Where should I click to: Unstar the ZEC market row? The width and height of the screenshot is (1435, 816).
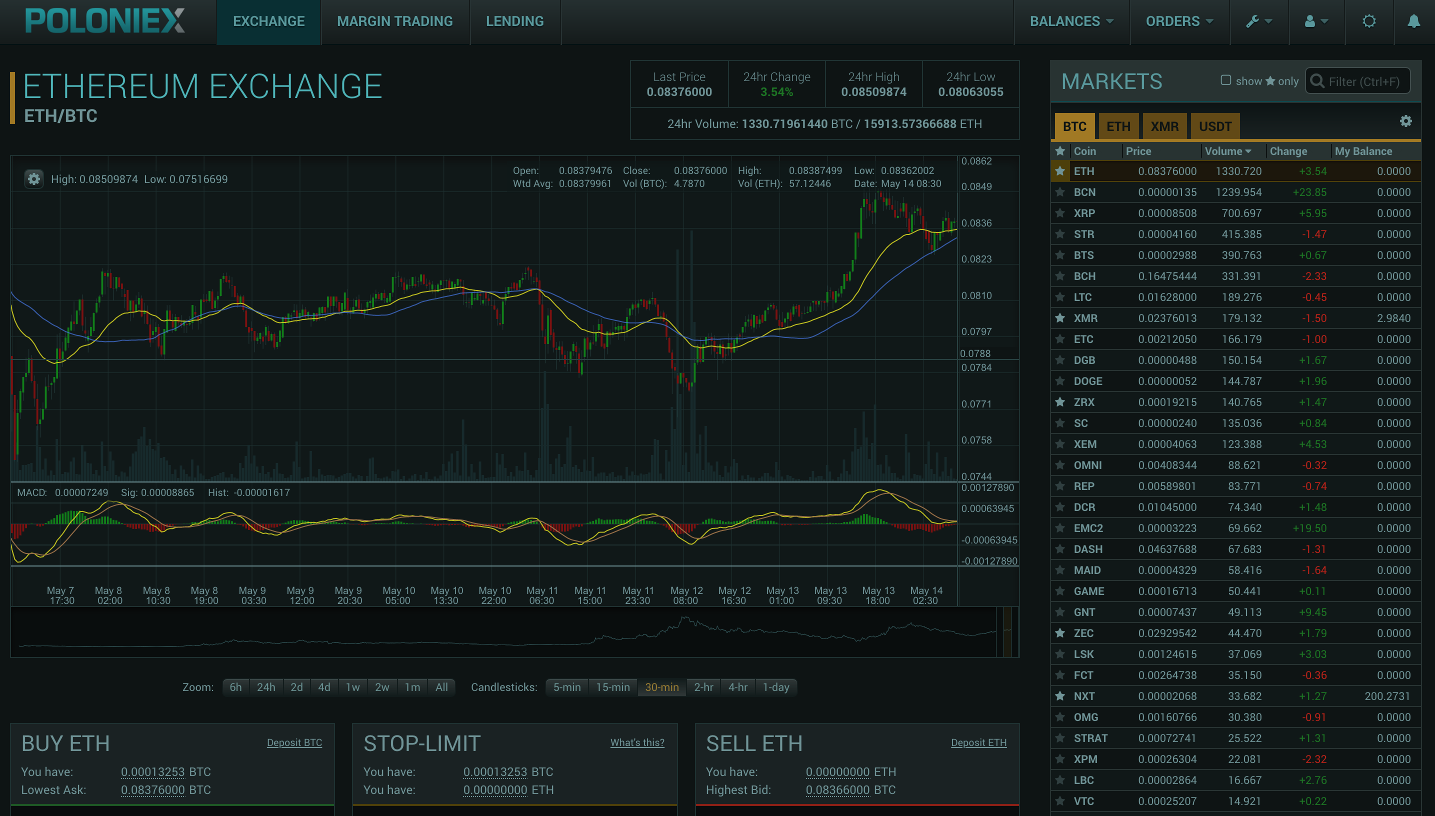[1060, 633]
